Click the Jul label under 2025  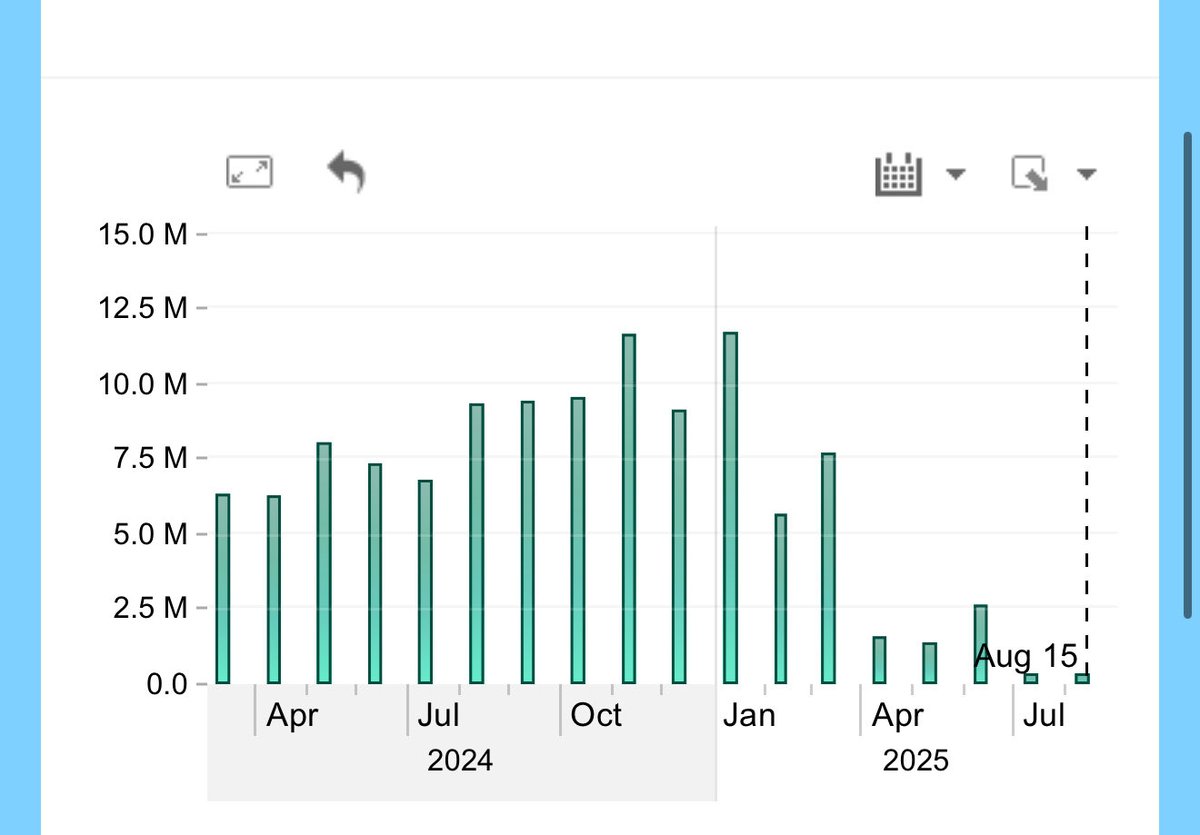tap(1044, 716)
